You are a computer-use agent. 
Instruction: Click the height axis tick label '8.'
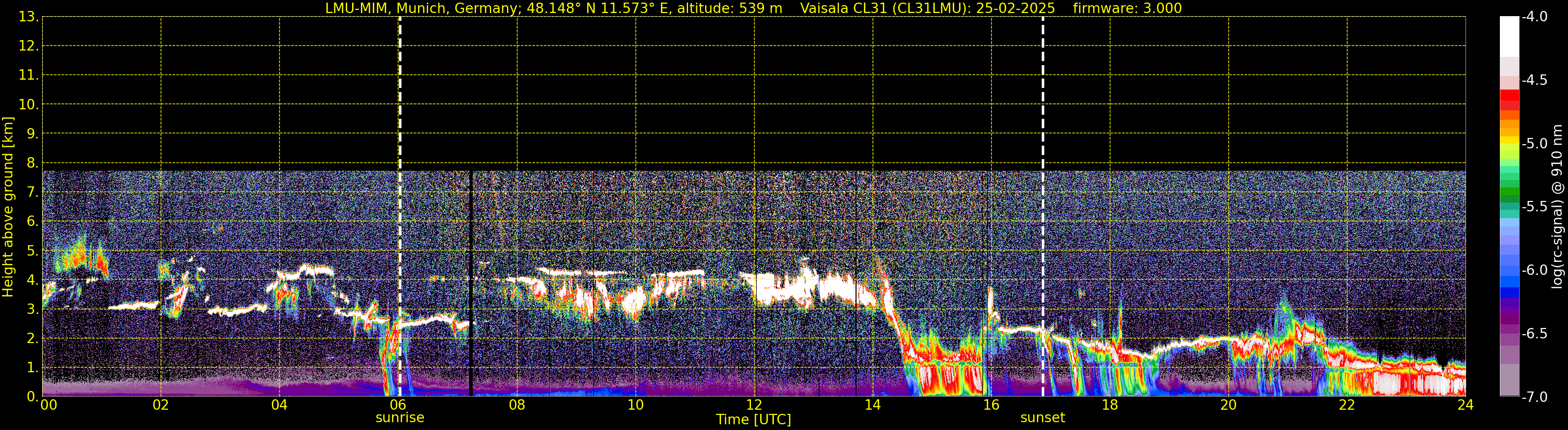pos(32,163)
